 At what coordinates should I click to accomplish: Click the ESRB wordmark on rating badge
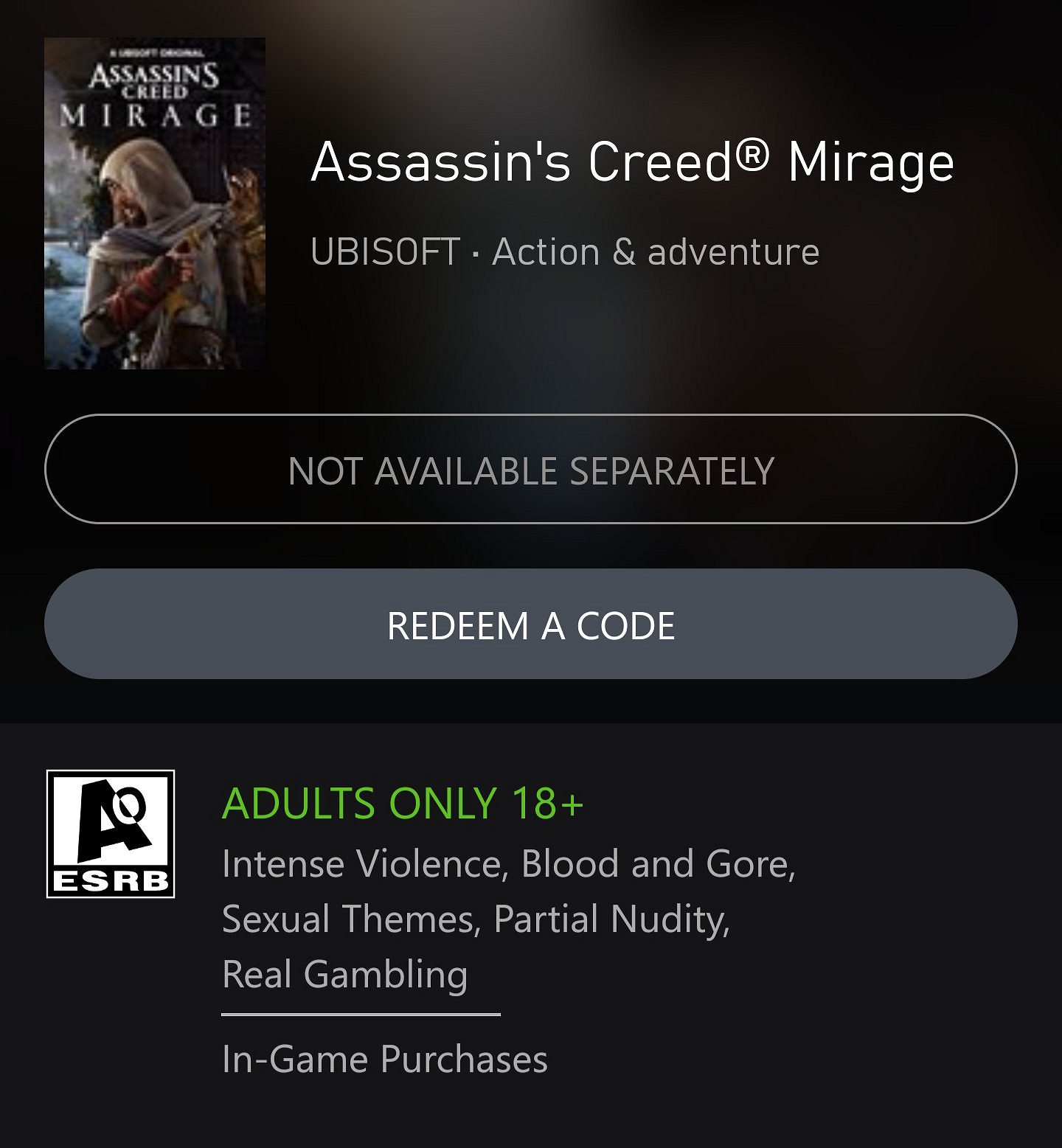tap(111, 881)
